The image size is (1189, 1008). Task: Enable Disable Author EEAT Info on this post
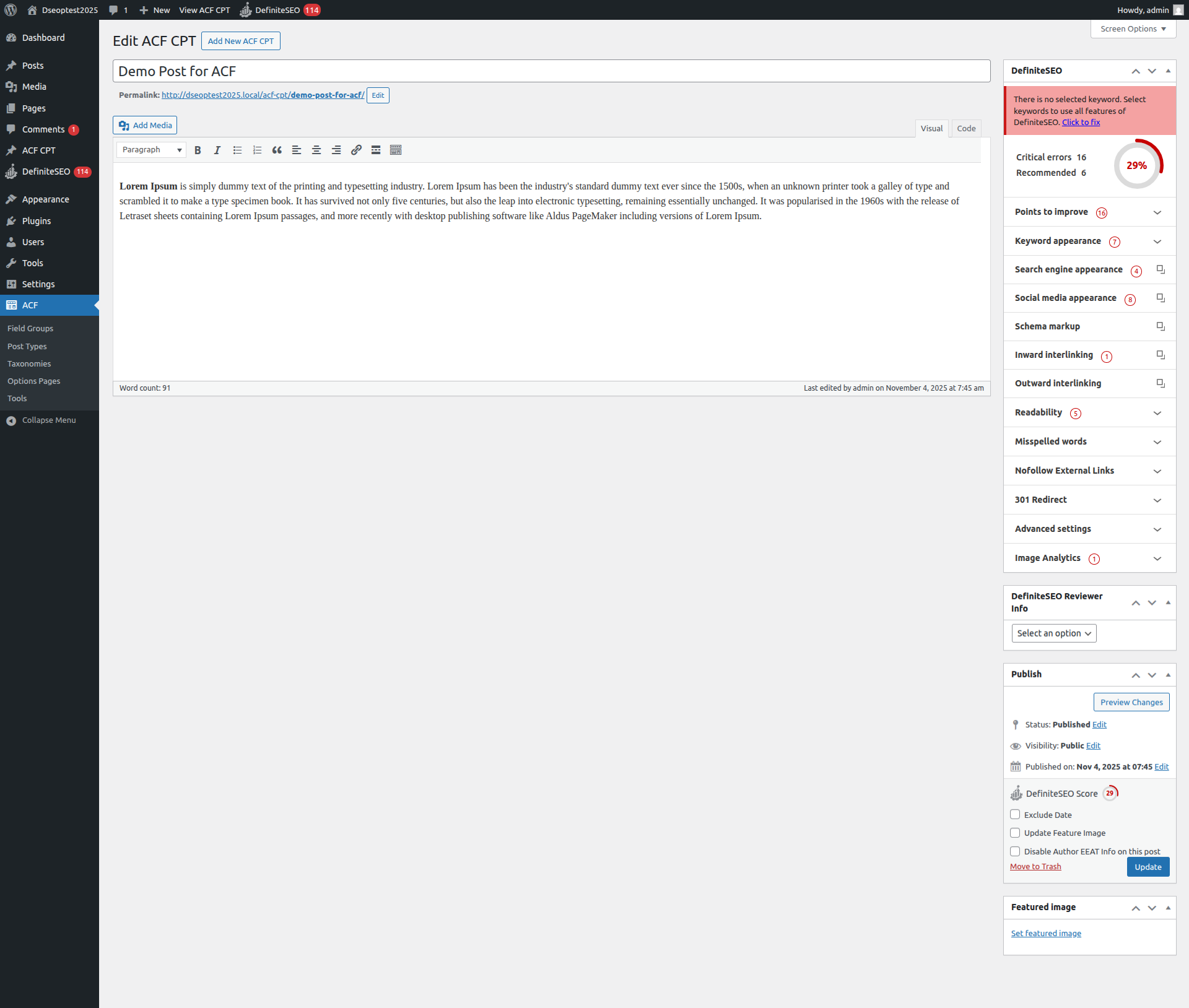point(1015,851)
